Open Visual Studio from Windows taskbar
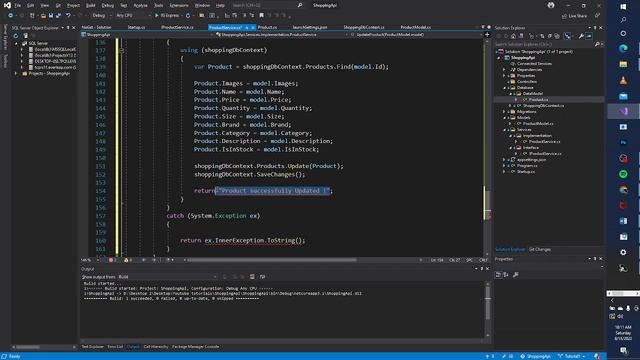This screenshot has width=640, height=360. (x=623, y=111)
